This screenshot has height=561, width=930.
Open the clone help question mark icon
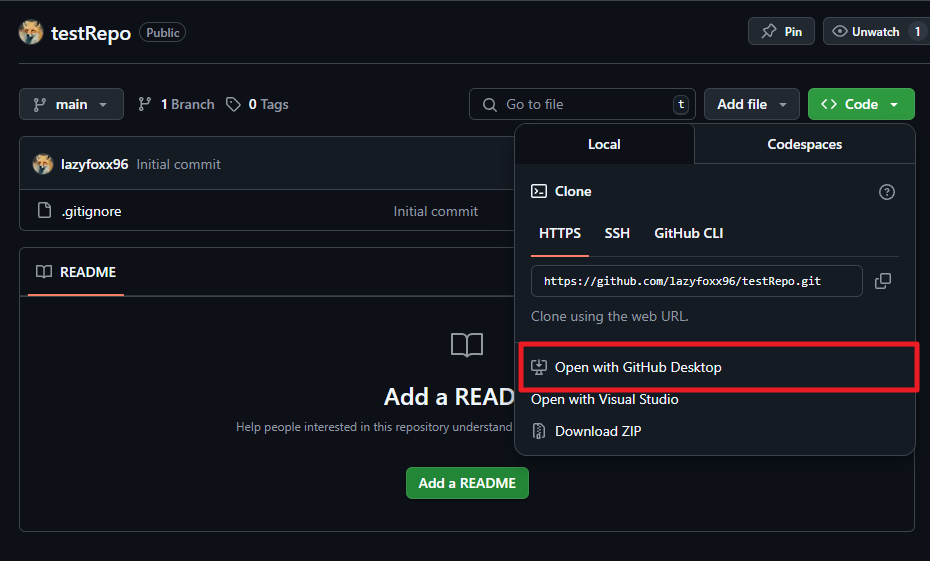tap(886, 192)
